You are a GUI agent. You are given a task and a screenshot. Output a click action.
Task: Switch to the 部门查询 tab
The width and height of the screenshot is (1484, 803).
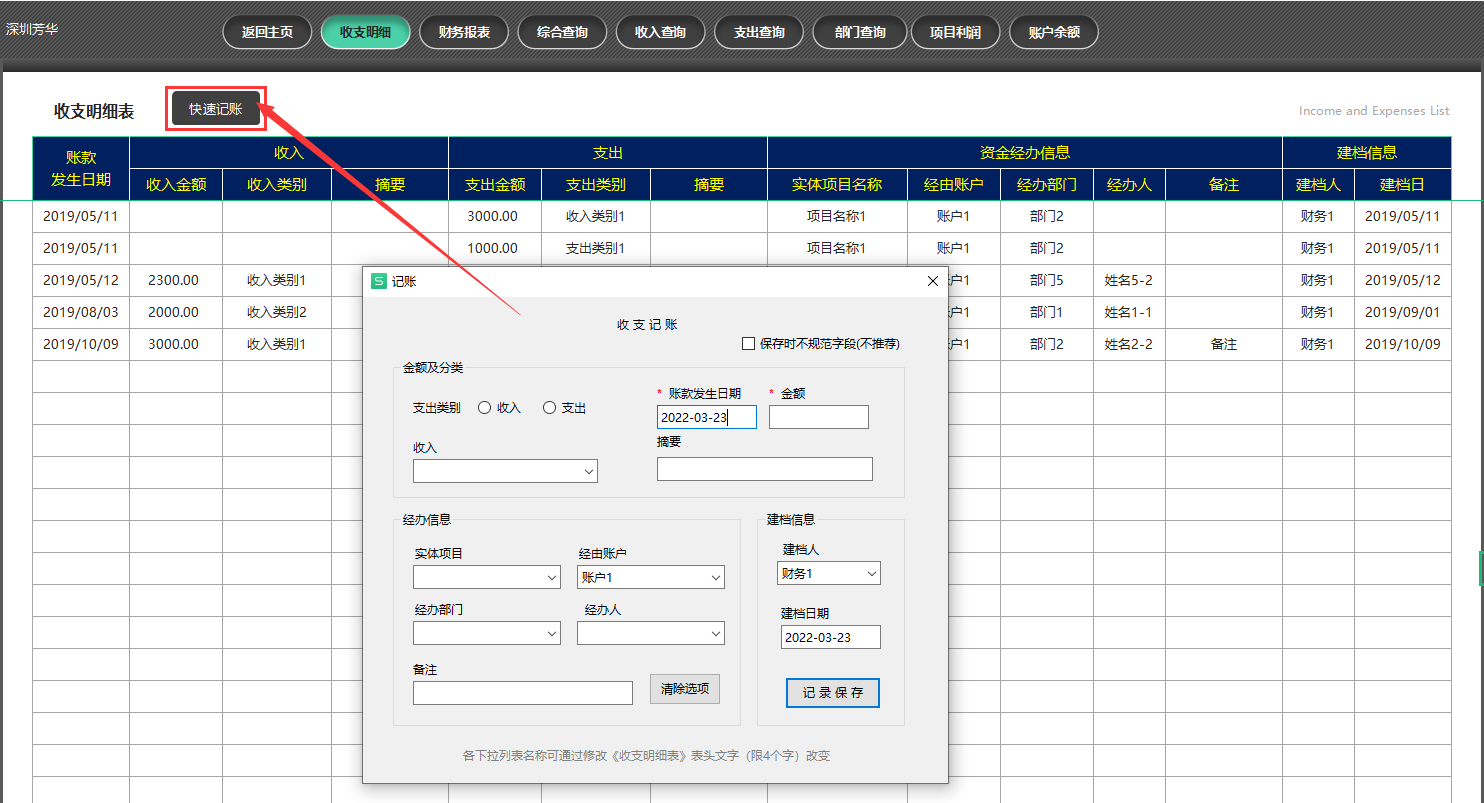tap(859, 31)
